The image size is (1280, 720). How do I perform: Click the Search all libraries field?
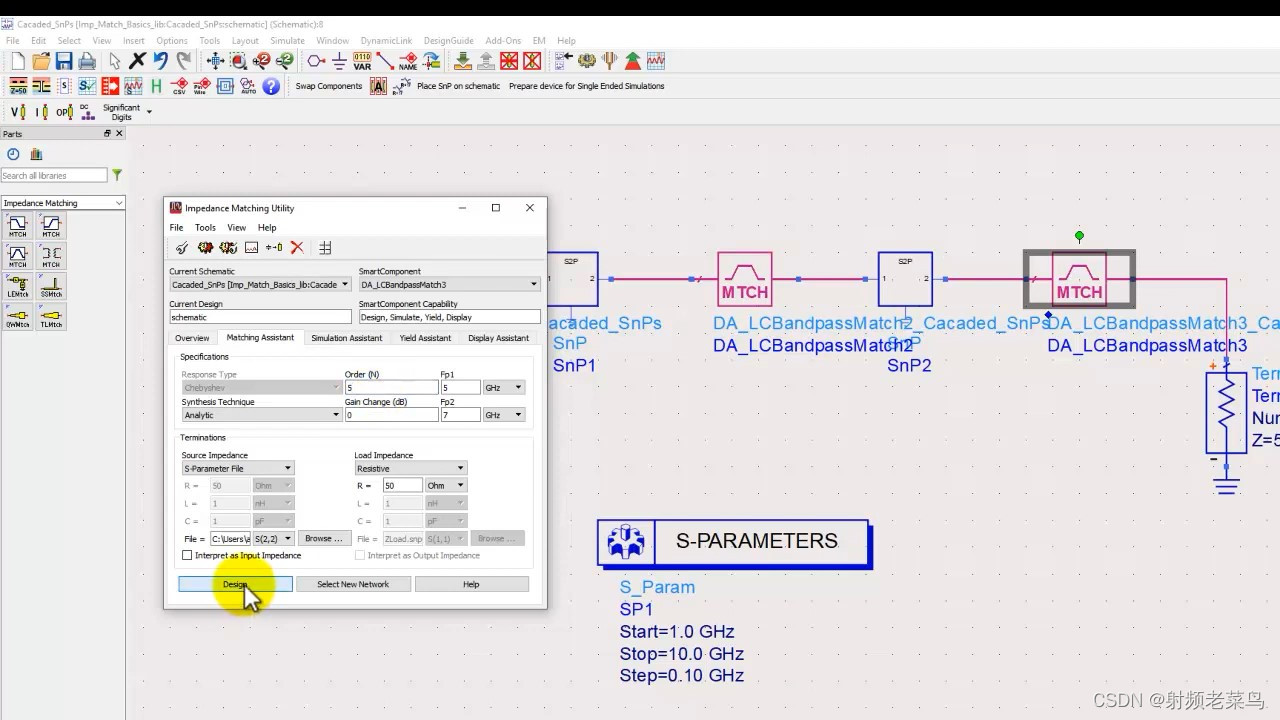pyautogui.click(x=54, y=175)
